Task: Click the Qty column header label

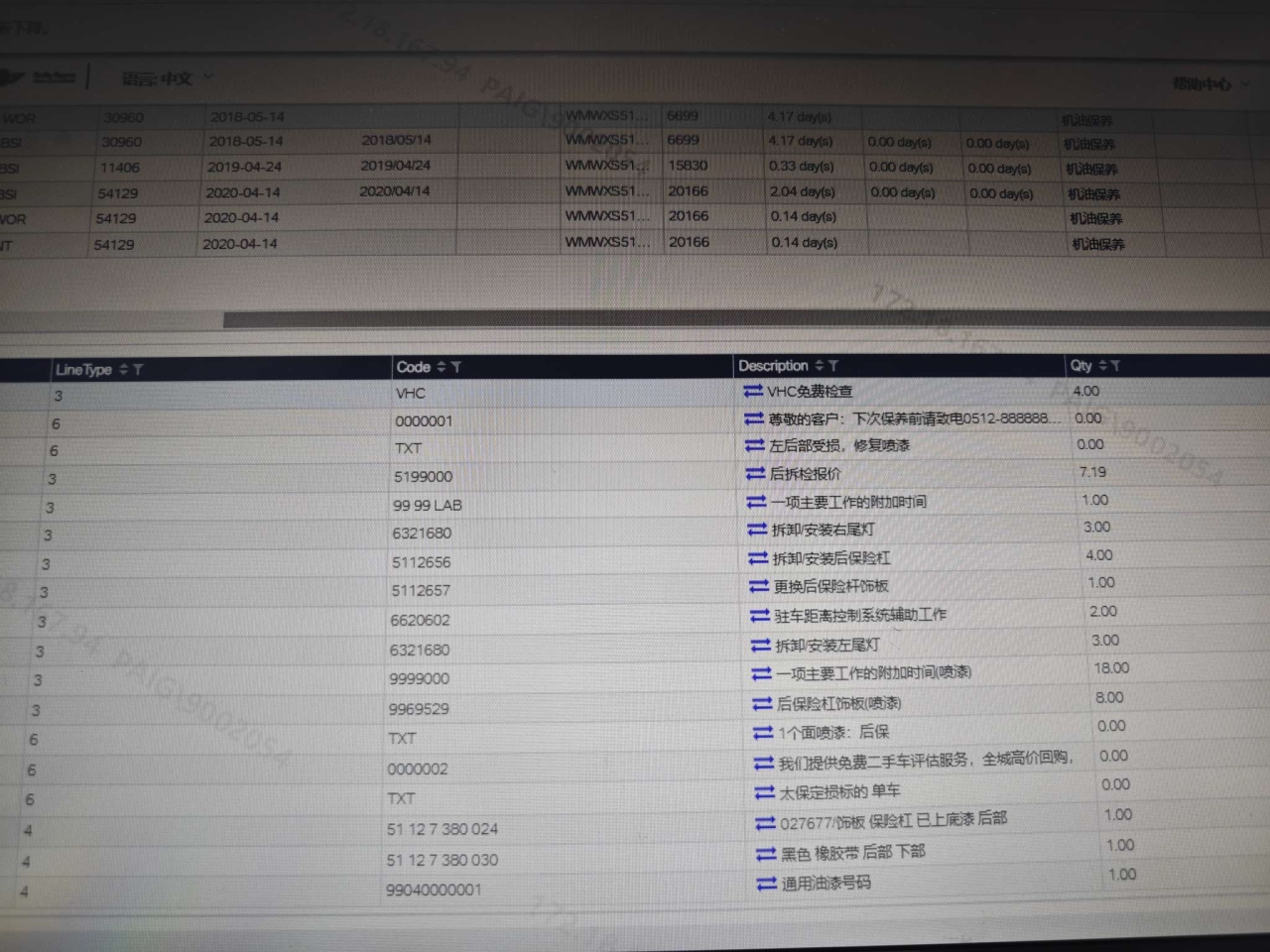Action: tap(1080, 366)
